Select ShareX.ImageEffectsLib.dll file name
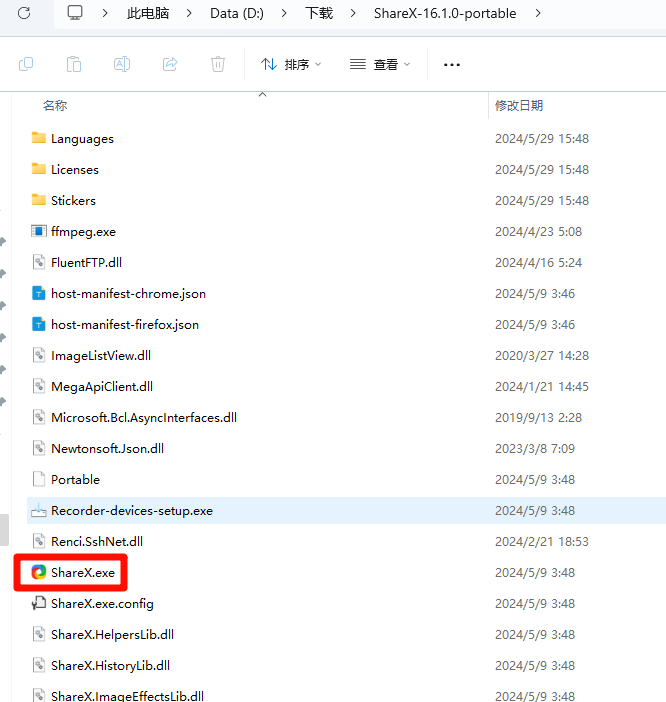This screenshot has height=702, width=666. pyautogui.click(x=128, y=695)
